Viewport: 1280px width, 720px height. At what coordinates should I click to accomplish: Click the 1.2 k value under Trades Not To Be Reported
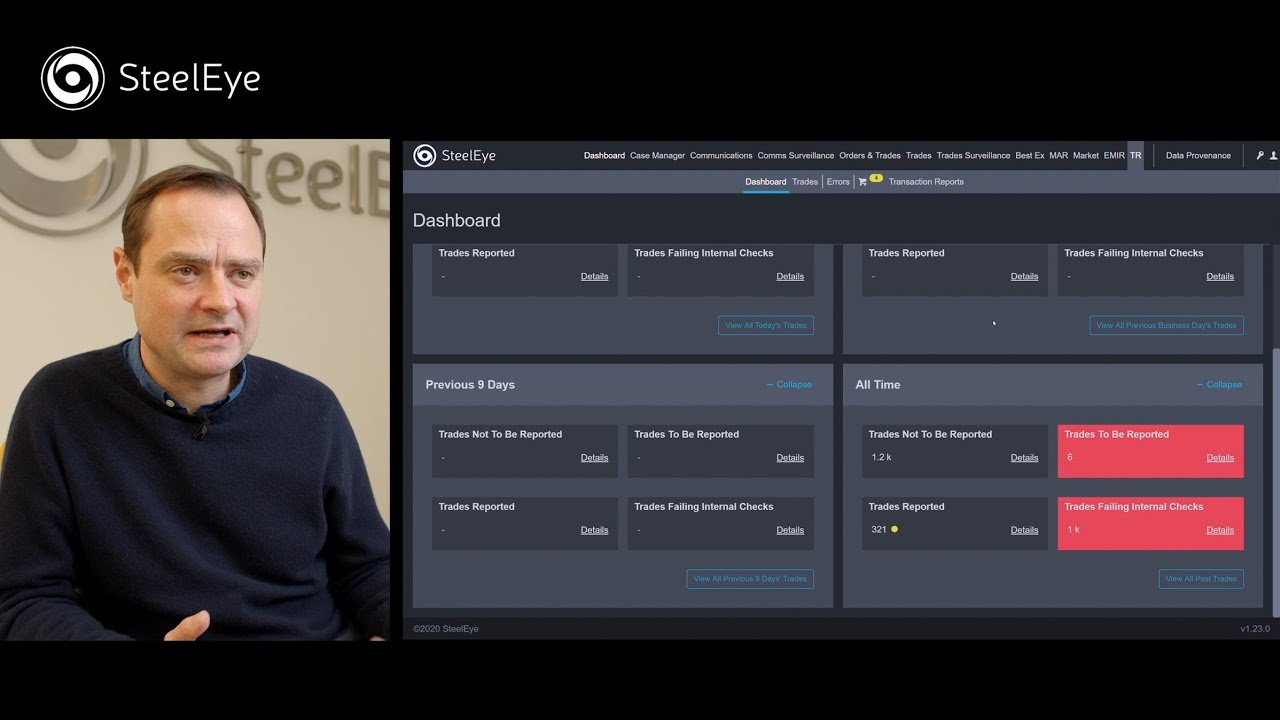pos(880,457)
